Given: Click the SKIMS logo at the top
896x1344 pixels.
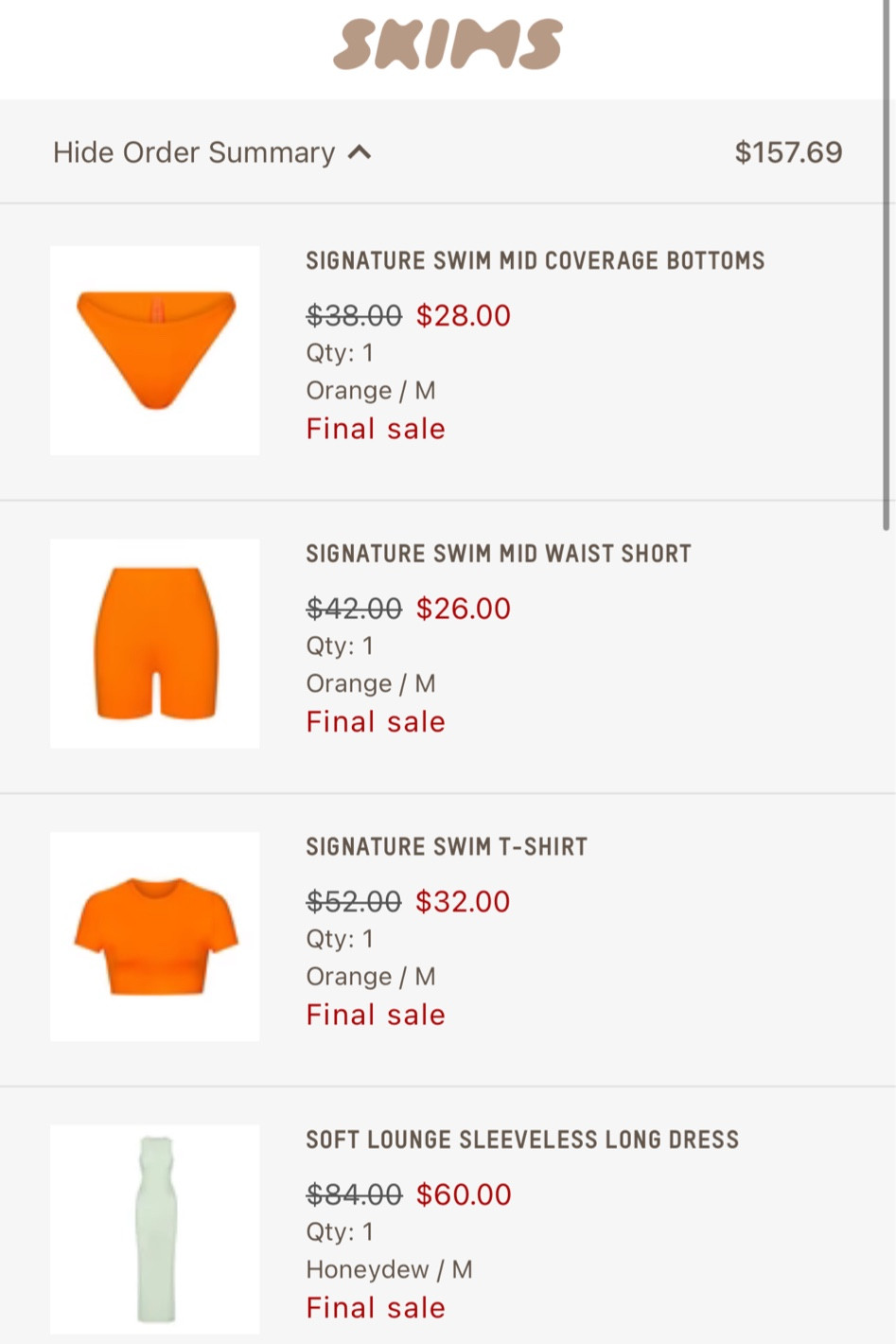Looking at the screenshot, I should pyautogui.click(x=447, y=43).
